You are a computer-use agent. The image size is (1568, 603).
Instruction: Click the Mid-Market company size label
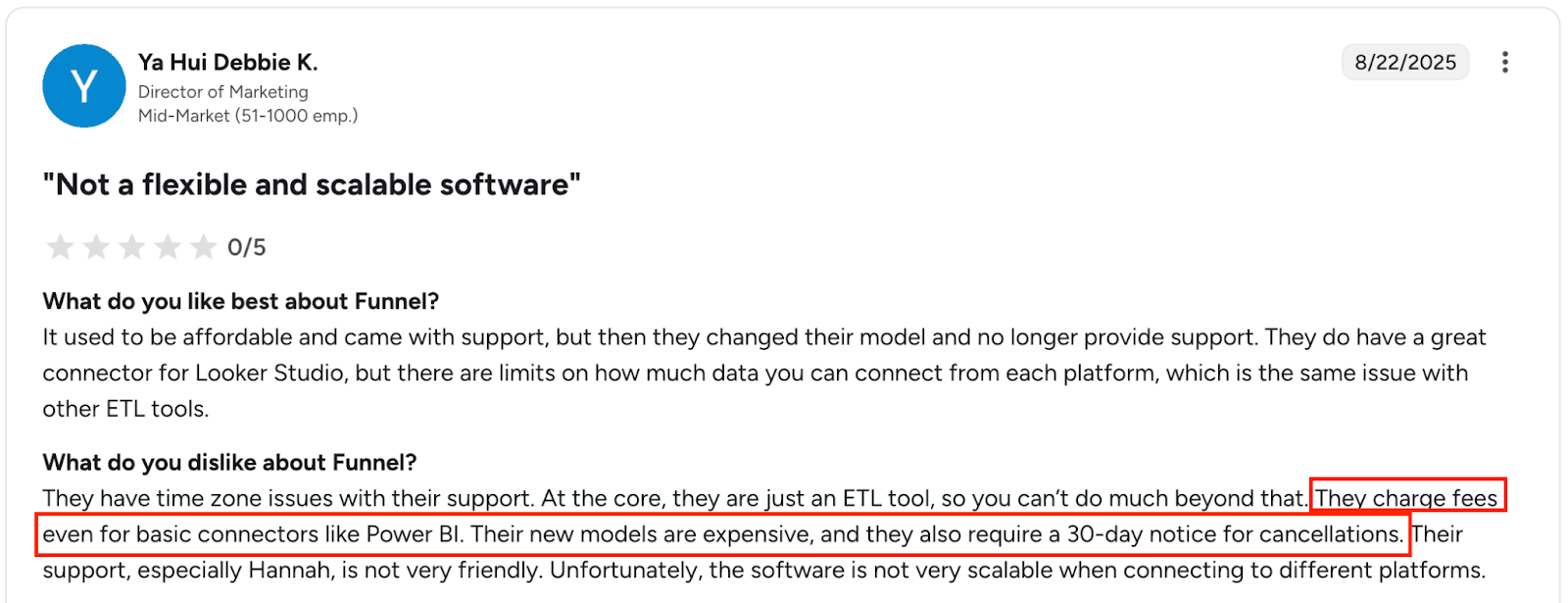[x=247, y=115]
